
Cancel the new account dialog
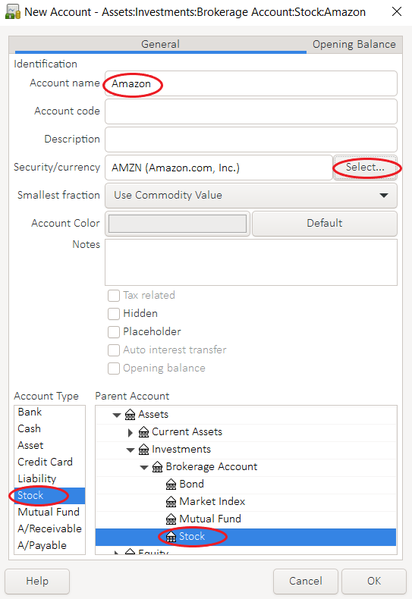coord(306,581)
